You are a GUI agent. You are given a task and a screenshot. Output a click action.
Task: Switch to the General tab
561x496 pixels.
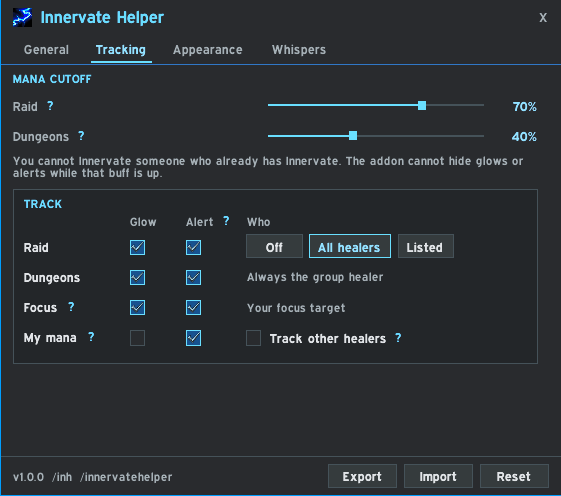(x=46, y=50)
